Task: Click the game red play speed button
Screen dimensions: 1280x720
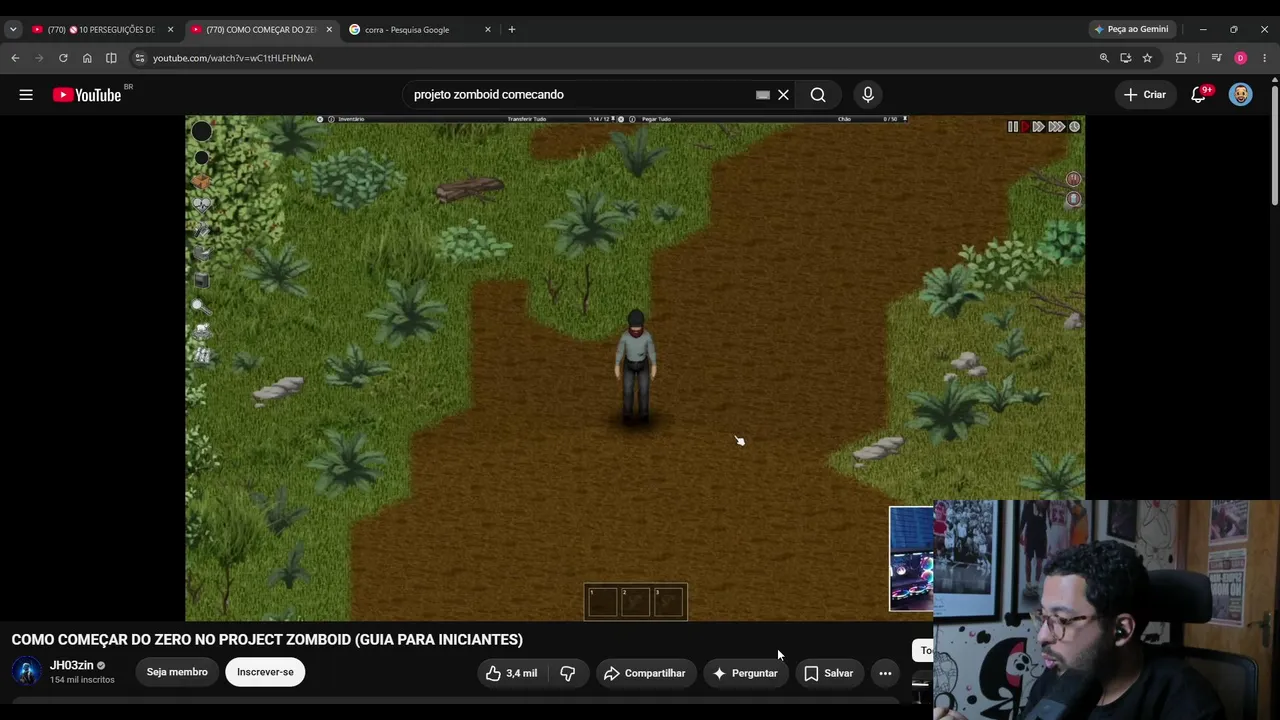Action: pyautogui.click(x=1025, y=127)
